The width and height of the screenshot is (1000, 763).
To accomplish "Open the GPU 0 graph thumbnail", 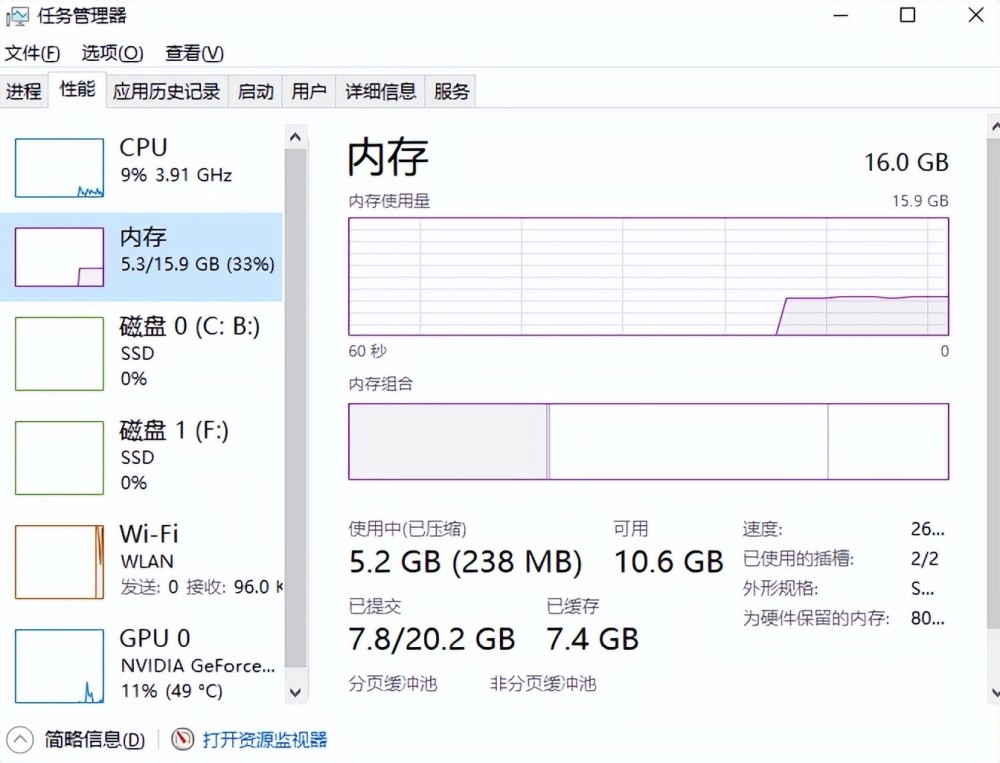I will click(x=59, y=666).
